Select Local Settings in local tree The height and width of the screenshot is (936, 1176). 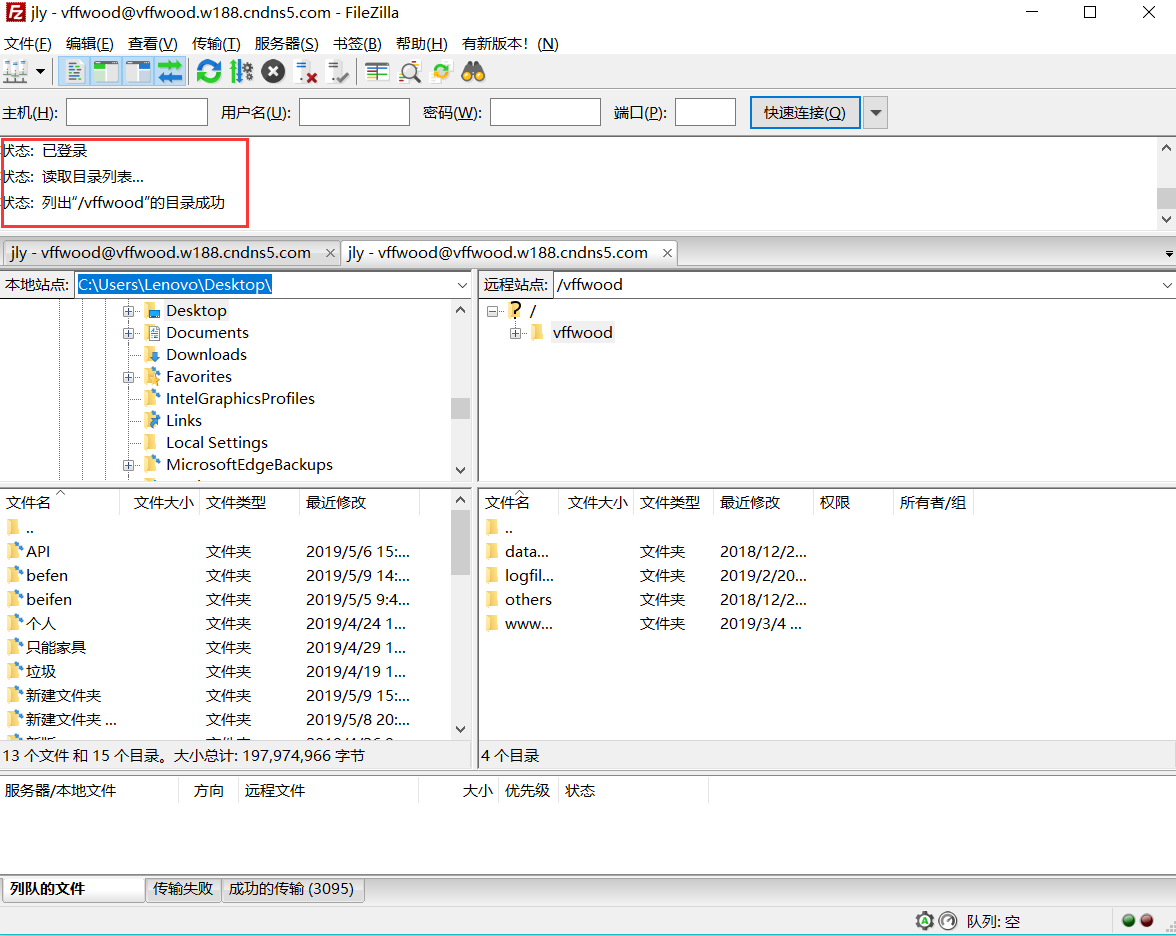(217, 442)
